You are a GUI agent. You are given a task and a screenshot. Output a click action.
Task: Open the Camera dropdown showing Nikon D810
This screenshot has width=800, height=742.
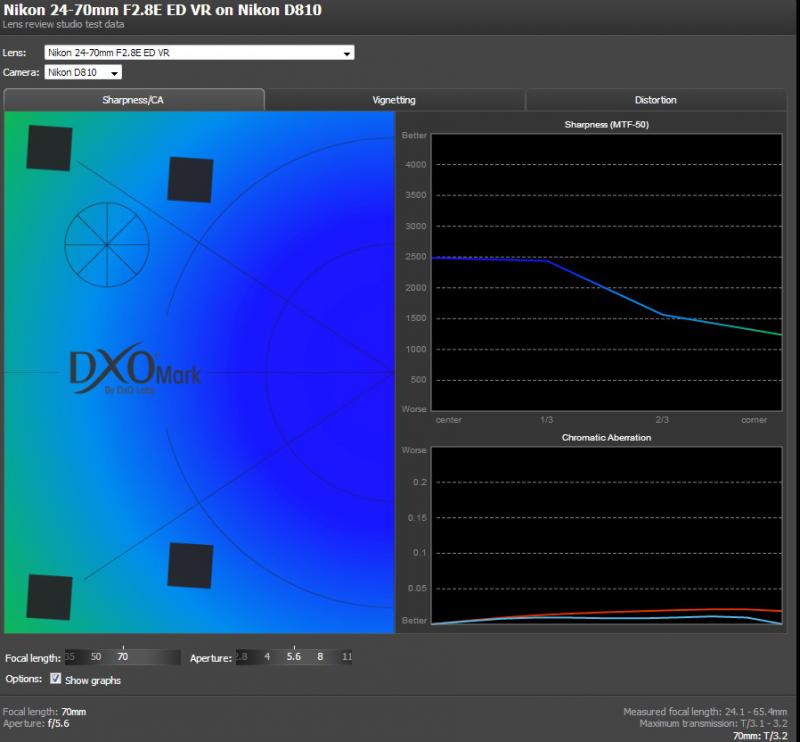pyautogui.click(x=83, y=72)
